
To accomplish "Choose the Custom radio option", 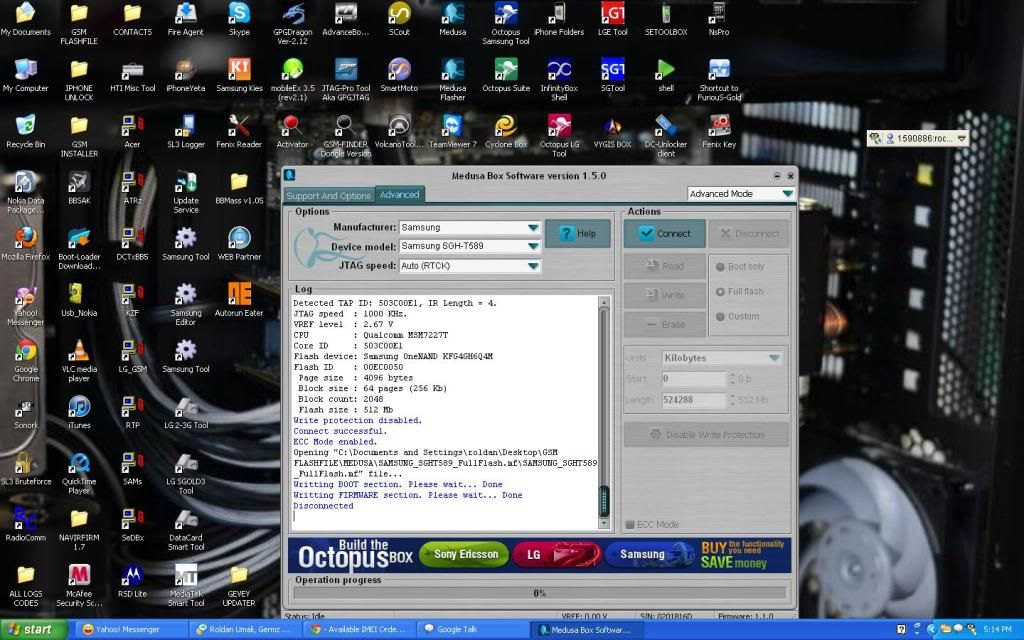I will pyautogui.click(x=737, y=316).
